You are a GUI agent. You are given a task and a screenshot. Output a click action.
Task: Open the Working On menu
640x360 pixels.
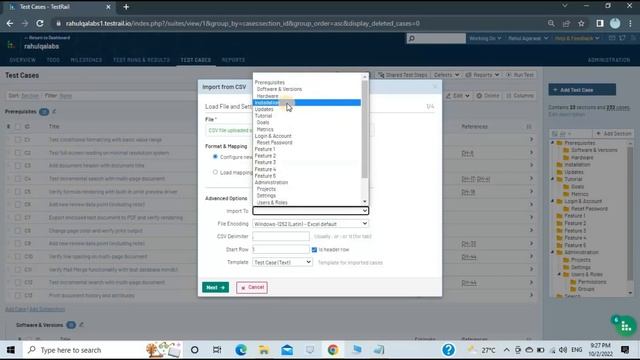point(485,38)
